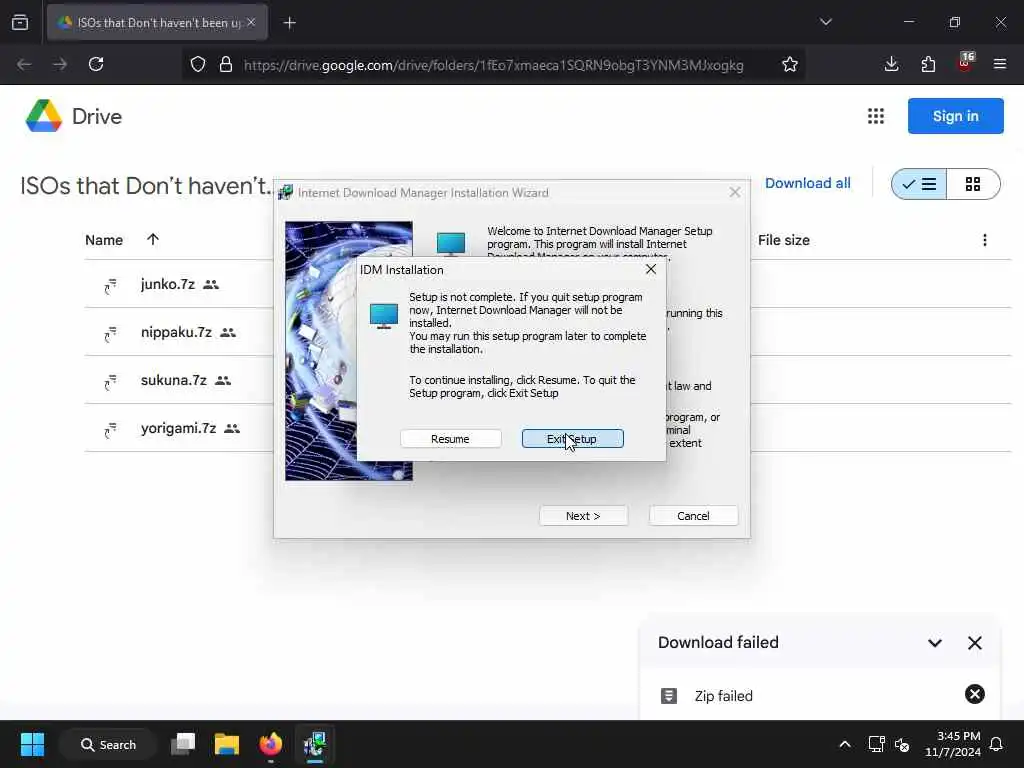
Task: Close the ISOs Drive tab
Action: point(251,22)
